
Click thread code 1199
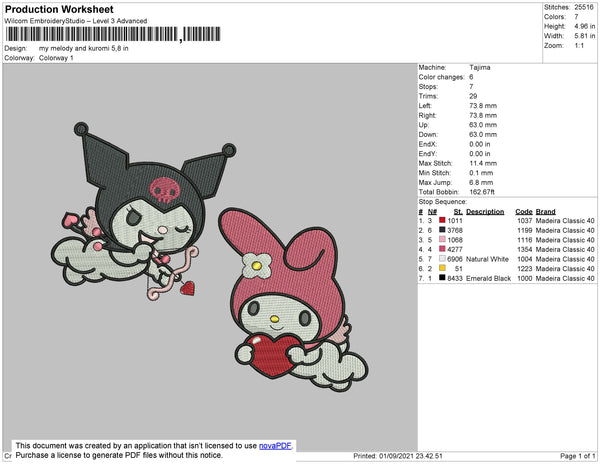525,230
